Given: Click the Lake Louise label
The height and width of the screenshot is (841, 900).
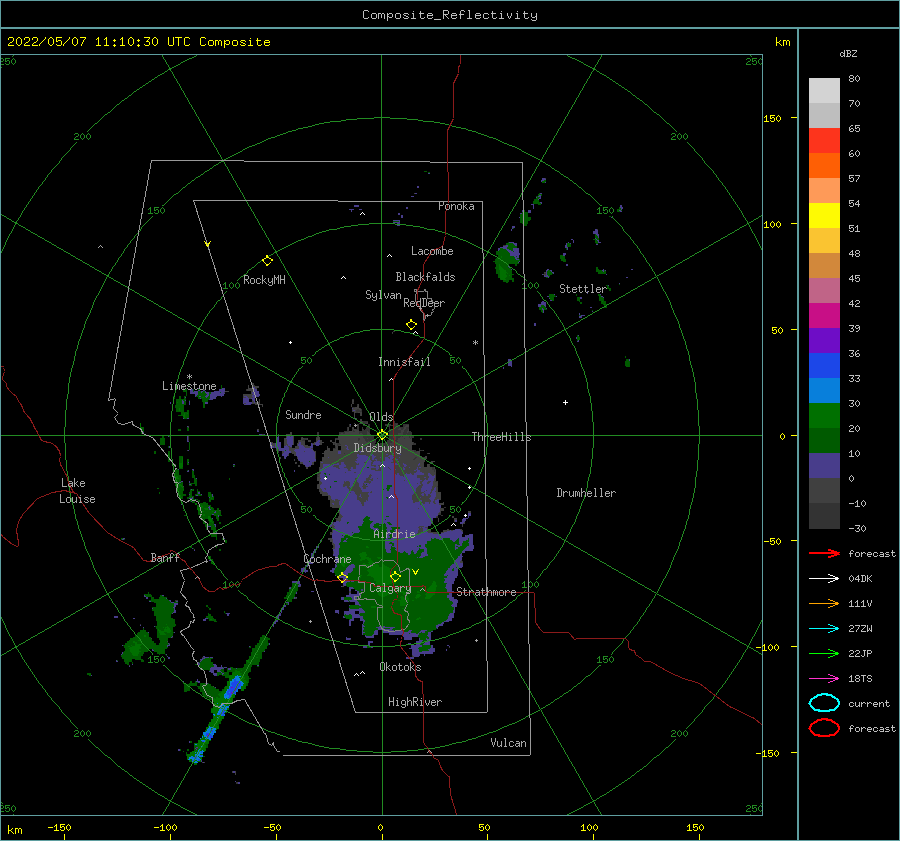Looking at the screenshot, I should coord(77,491).
